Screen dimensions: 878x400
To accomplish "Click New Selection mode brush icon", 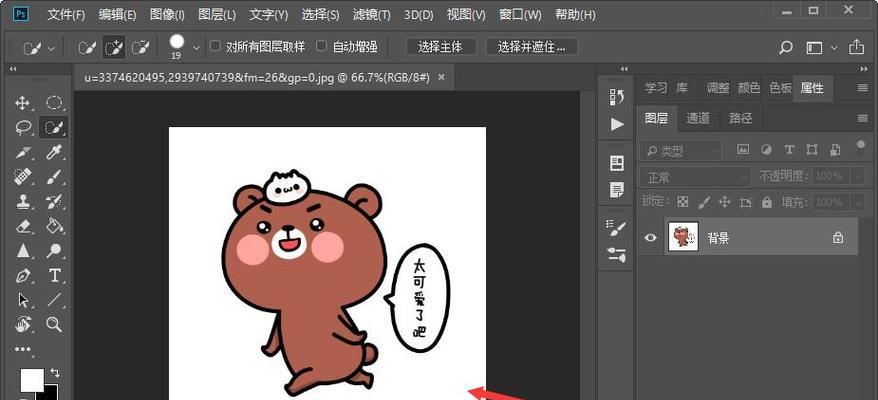I will [87, 48].
